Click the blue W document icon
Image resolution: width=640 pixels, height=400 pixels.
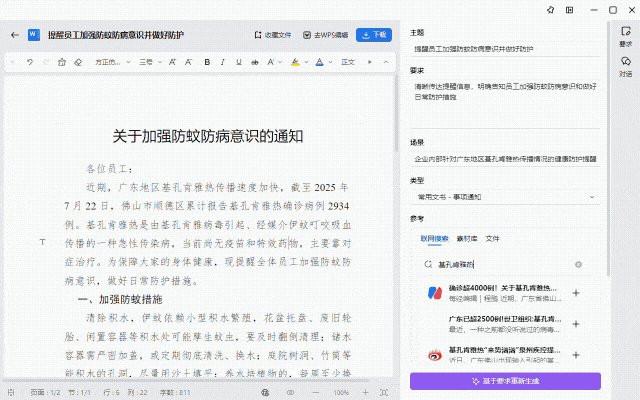tap(33, 35)
